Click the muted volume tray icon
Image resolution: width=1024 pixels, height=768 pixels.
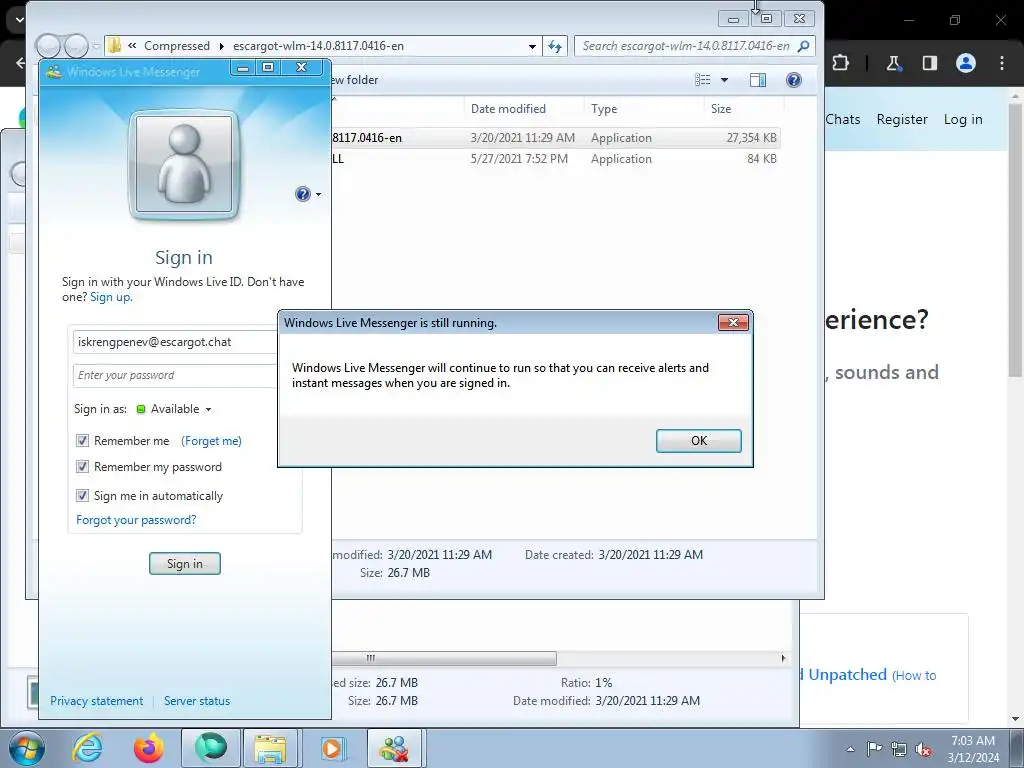tap(923, 749)
